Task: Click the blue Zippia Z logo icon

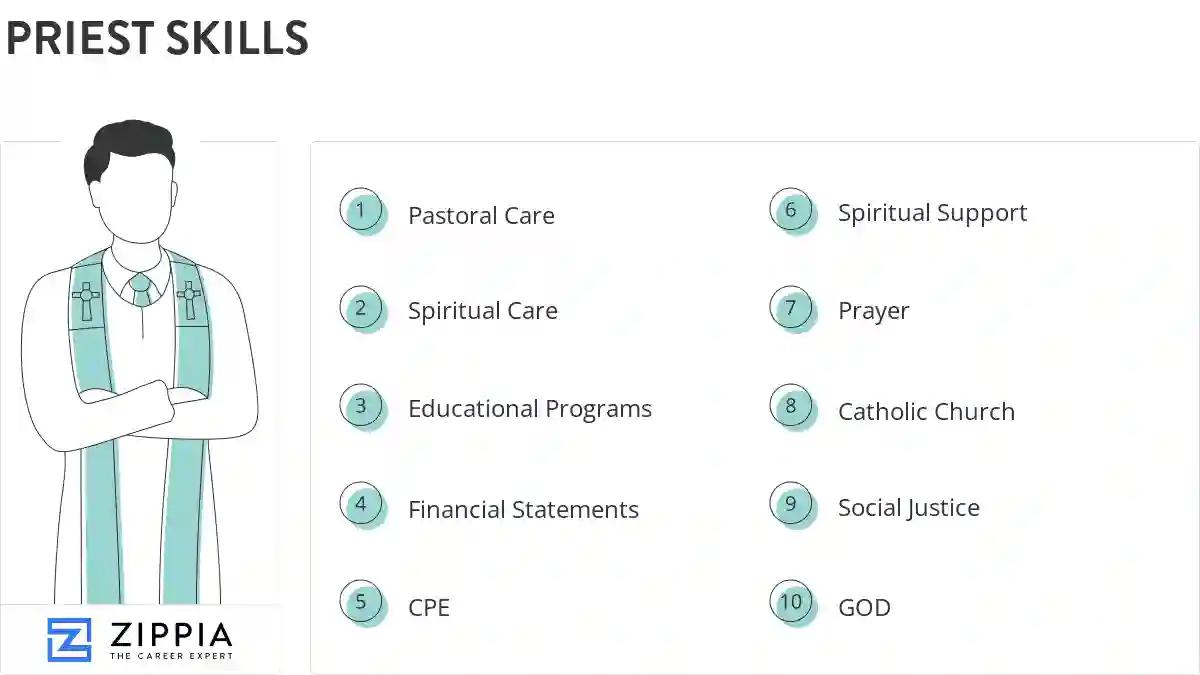Action: [69, 640]
